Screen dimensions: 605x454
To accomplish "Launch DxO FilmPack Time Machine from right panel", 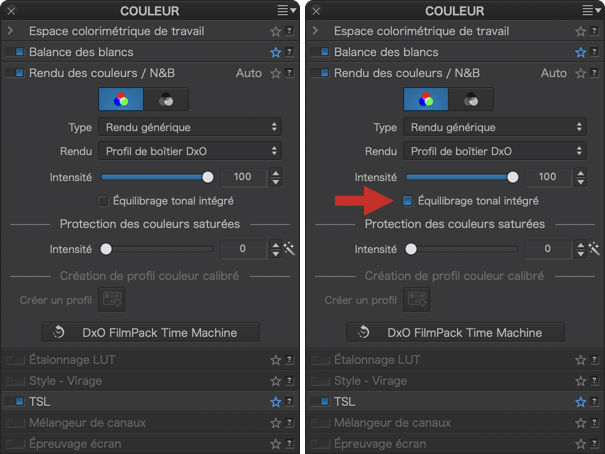I will pyautogui.click(x=455, y=332).
